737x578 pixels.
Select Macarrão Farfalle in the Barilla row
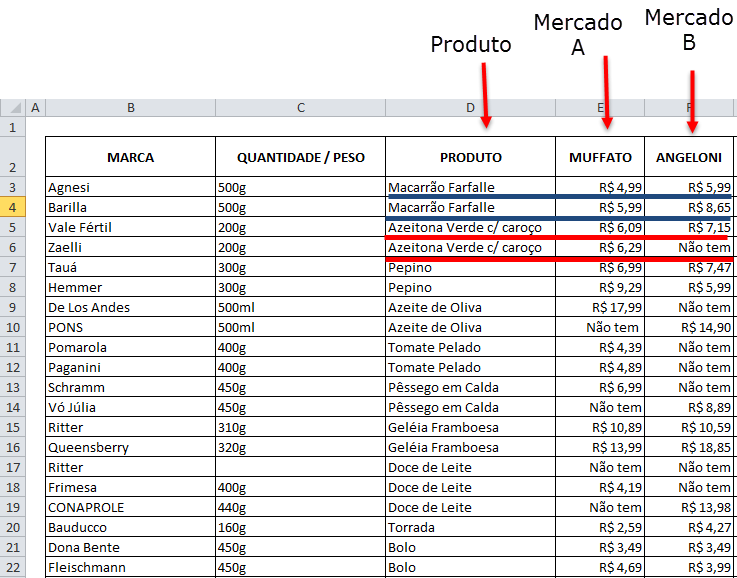(470, 207)
